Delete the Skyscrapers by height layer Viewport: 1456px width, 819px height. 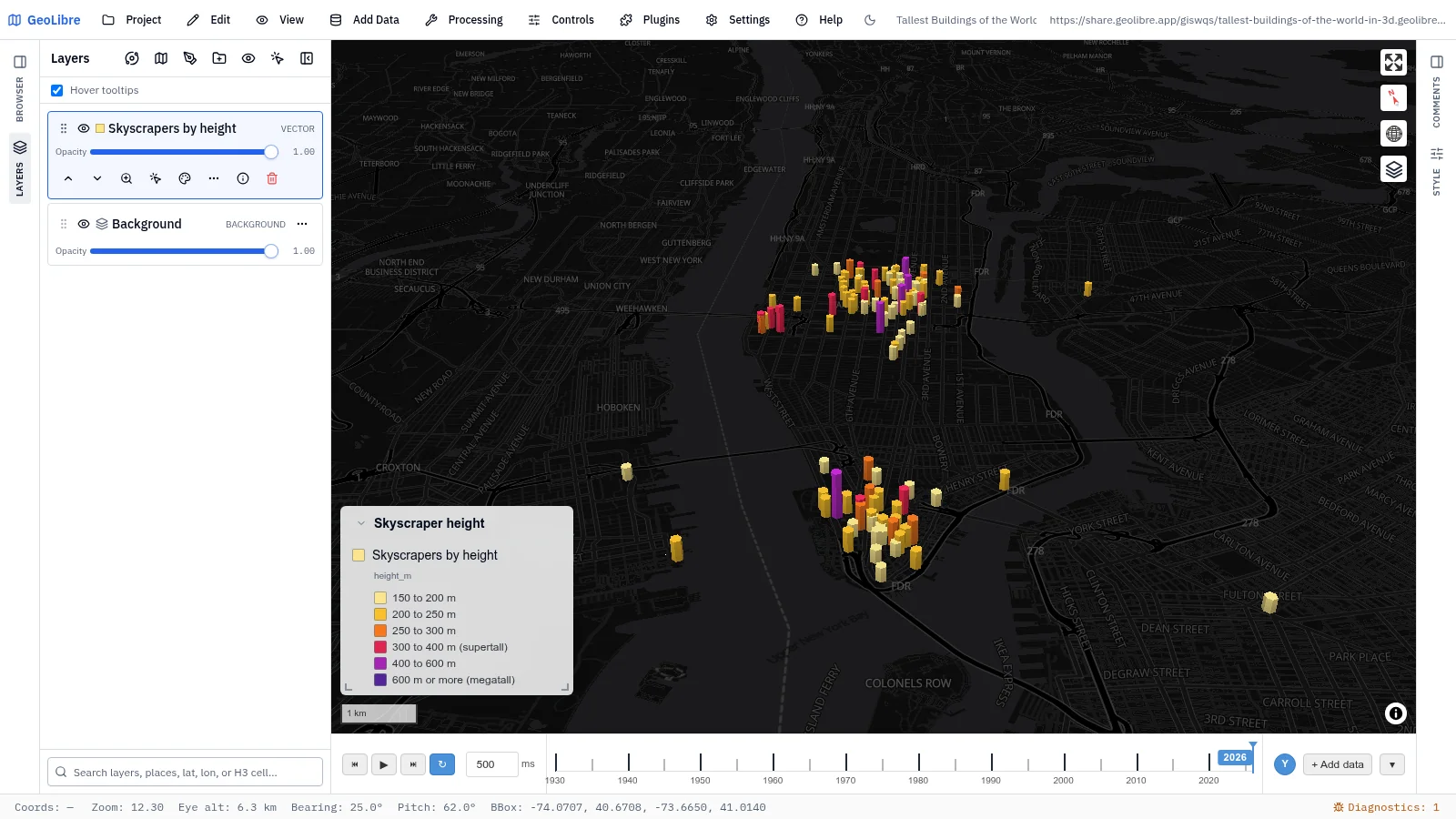click(272, 178)
